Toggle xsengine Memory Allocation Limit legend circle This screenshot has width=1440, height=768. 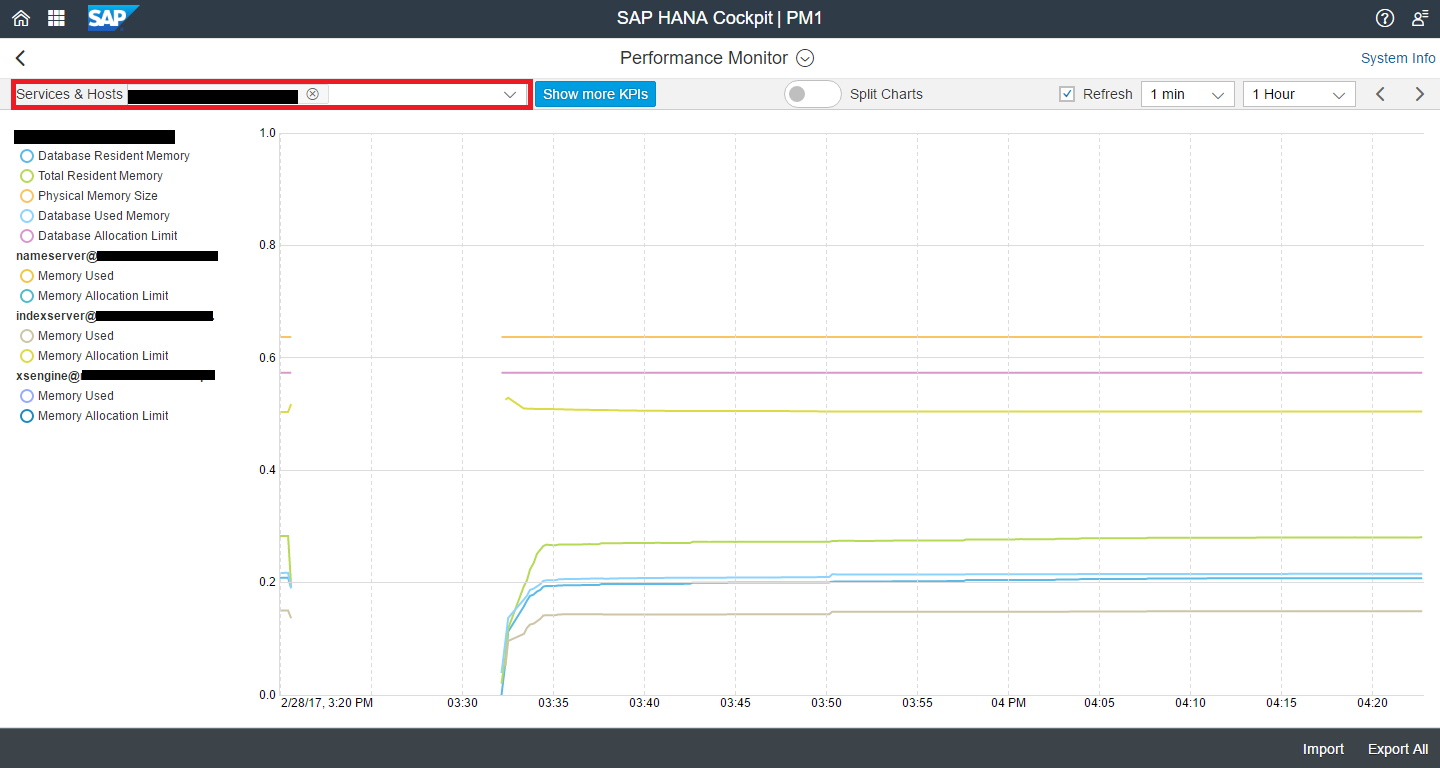27,416
